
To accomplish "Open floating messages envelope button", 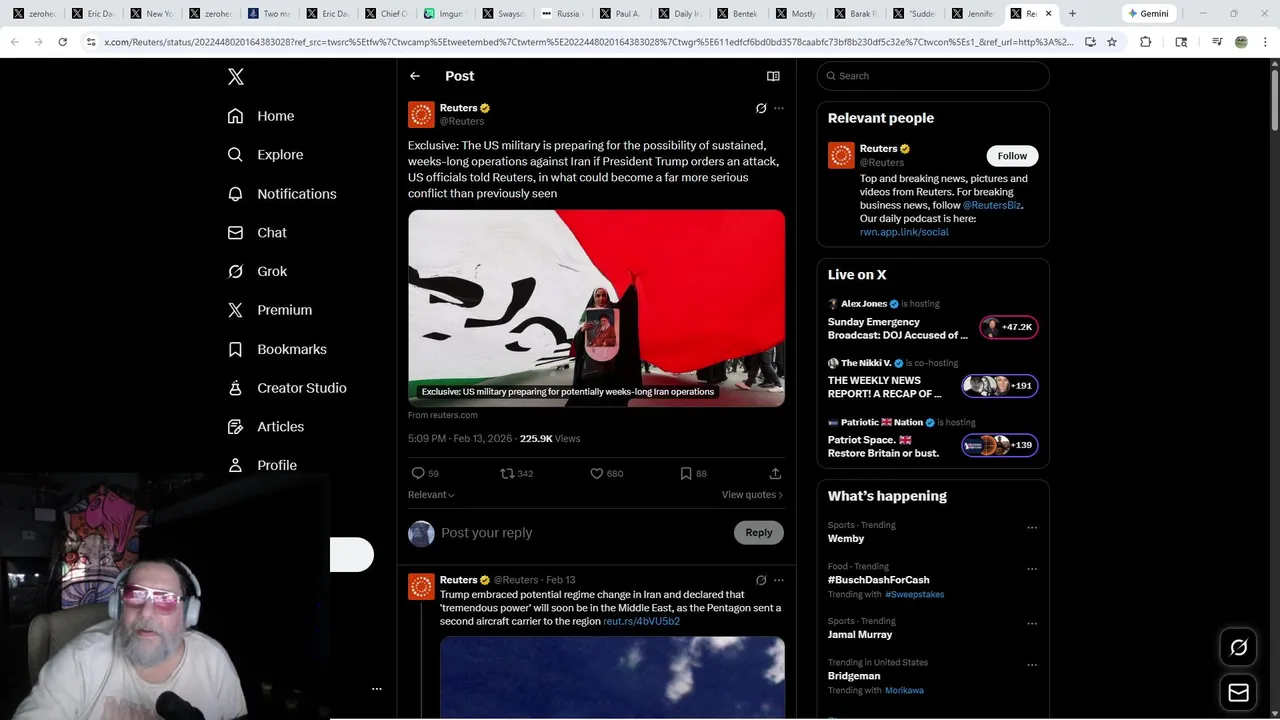I will (1238, 692).
